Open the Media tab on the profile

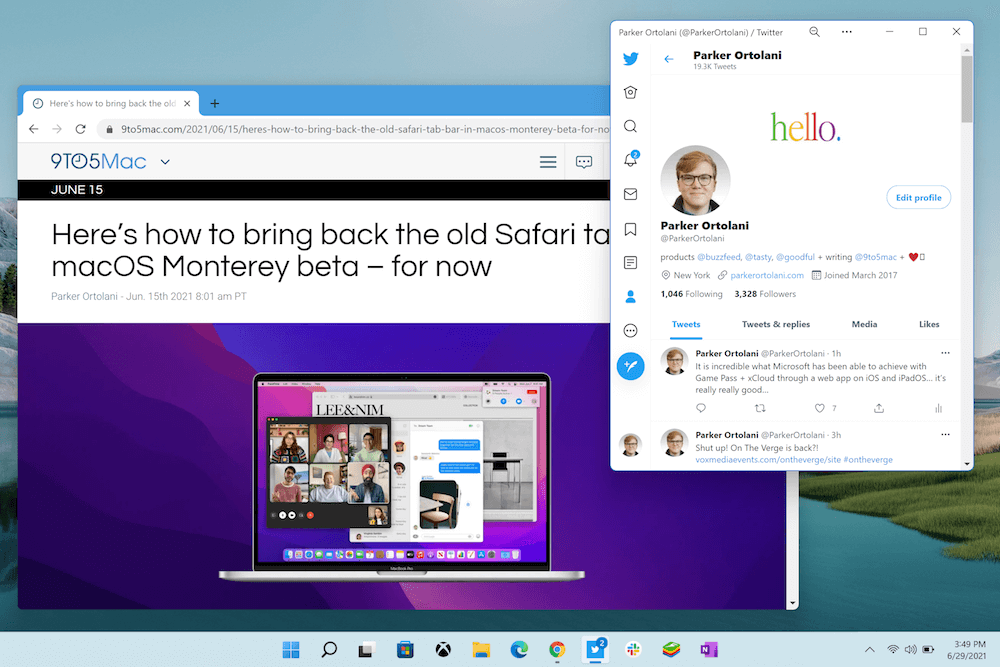click(864, 324)
